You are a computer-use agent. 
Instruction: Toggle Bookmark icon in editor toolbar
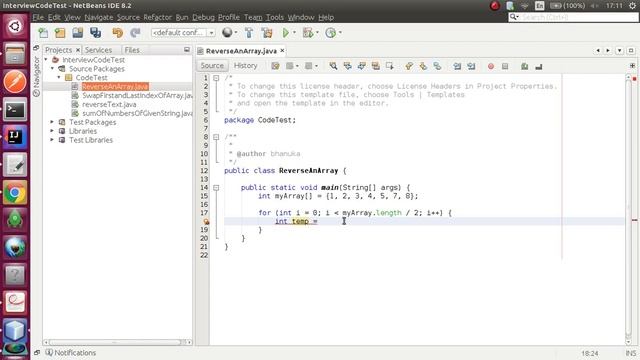437,66
